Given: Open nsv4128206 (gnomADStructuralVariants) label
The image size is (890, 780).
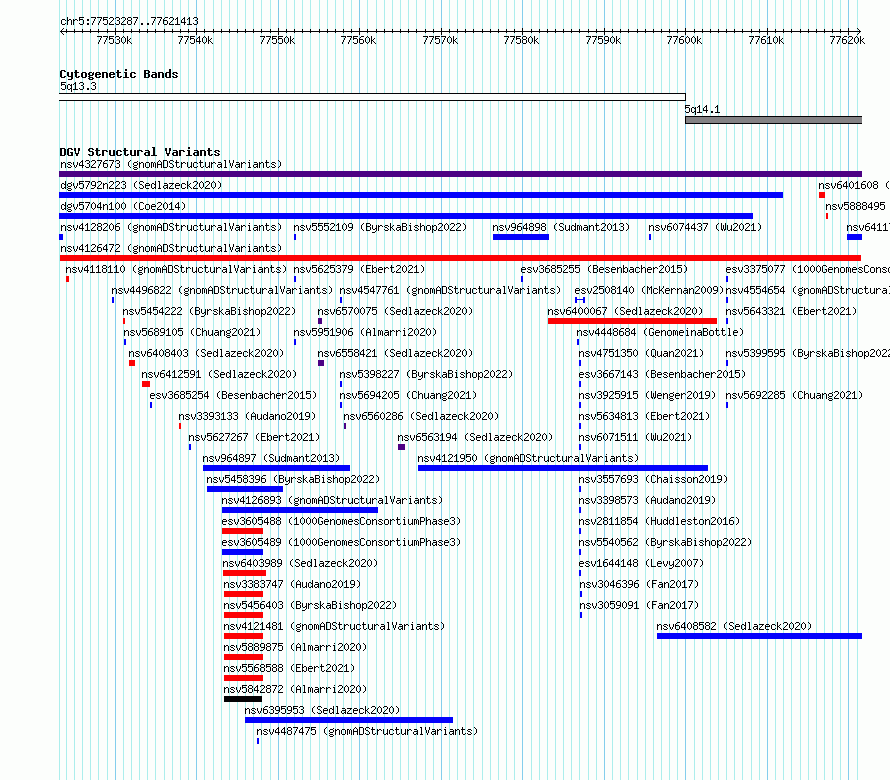Looking at the screenshot, I should pos(171,227).
